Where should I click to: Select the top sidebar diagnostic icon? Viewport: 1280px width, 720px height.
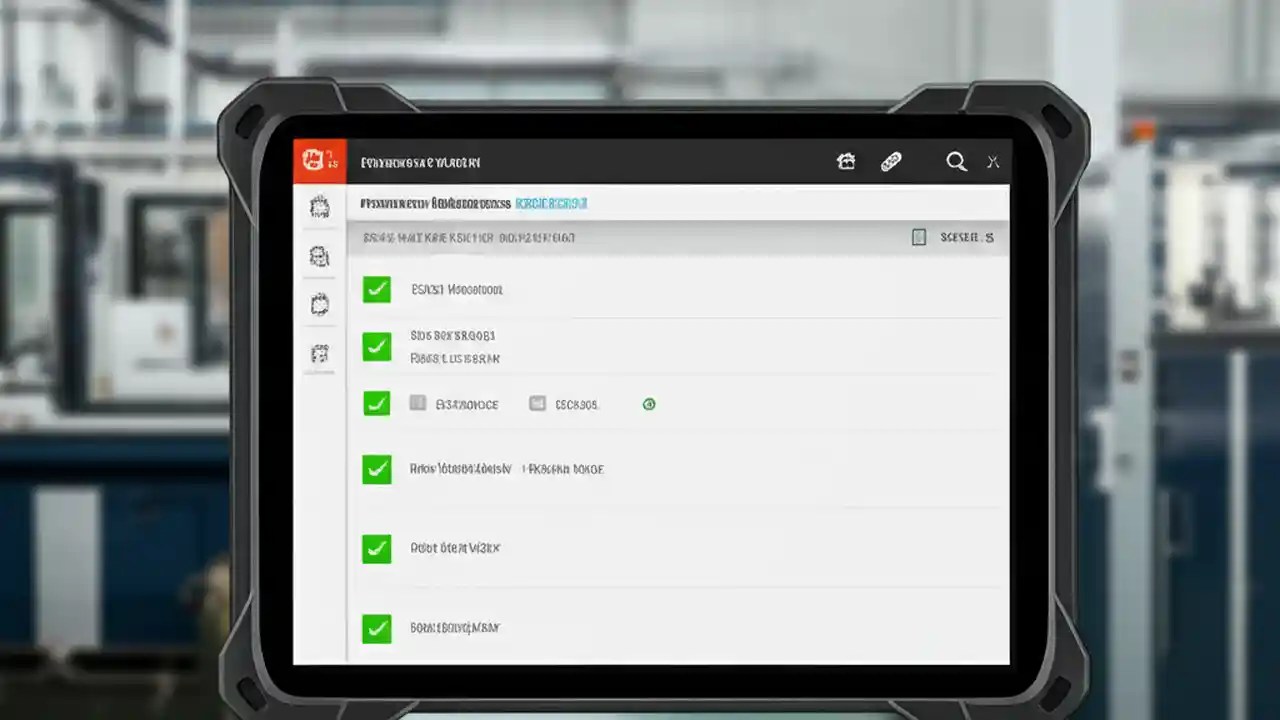pyautogui.click(x=320, y=206)
